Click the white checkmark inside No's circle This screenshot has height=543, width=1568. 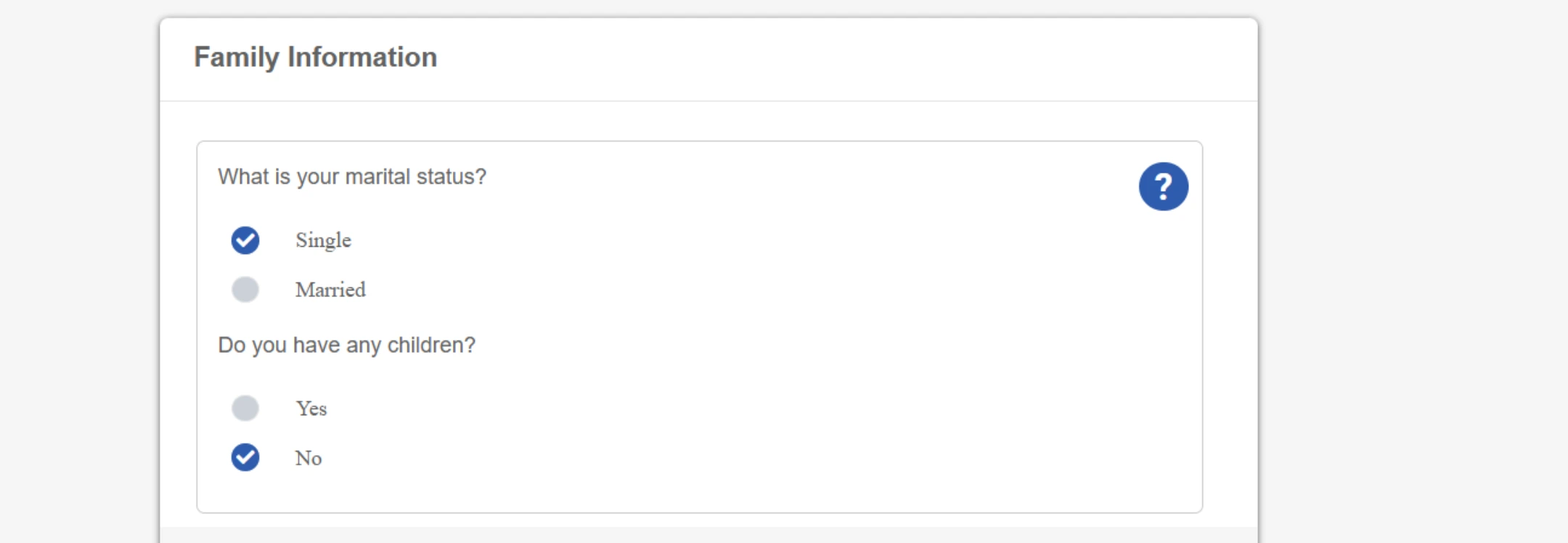click(x=245, y=457)
